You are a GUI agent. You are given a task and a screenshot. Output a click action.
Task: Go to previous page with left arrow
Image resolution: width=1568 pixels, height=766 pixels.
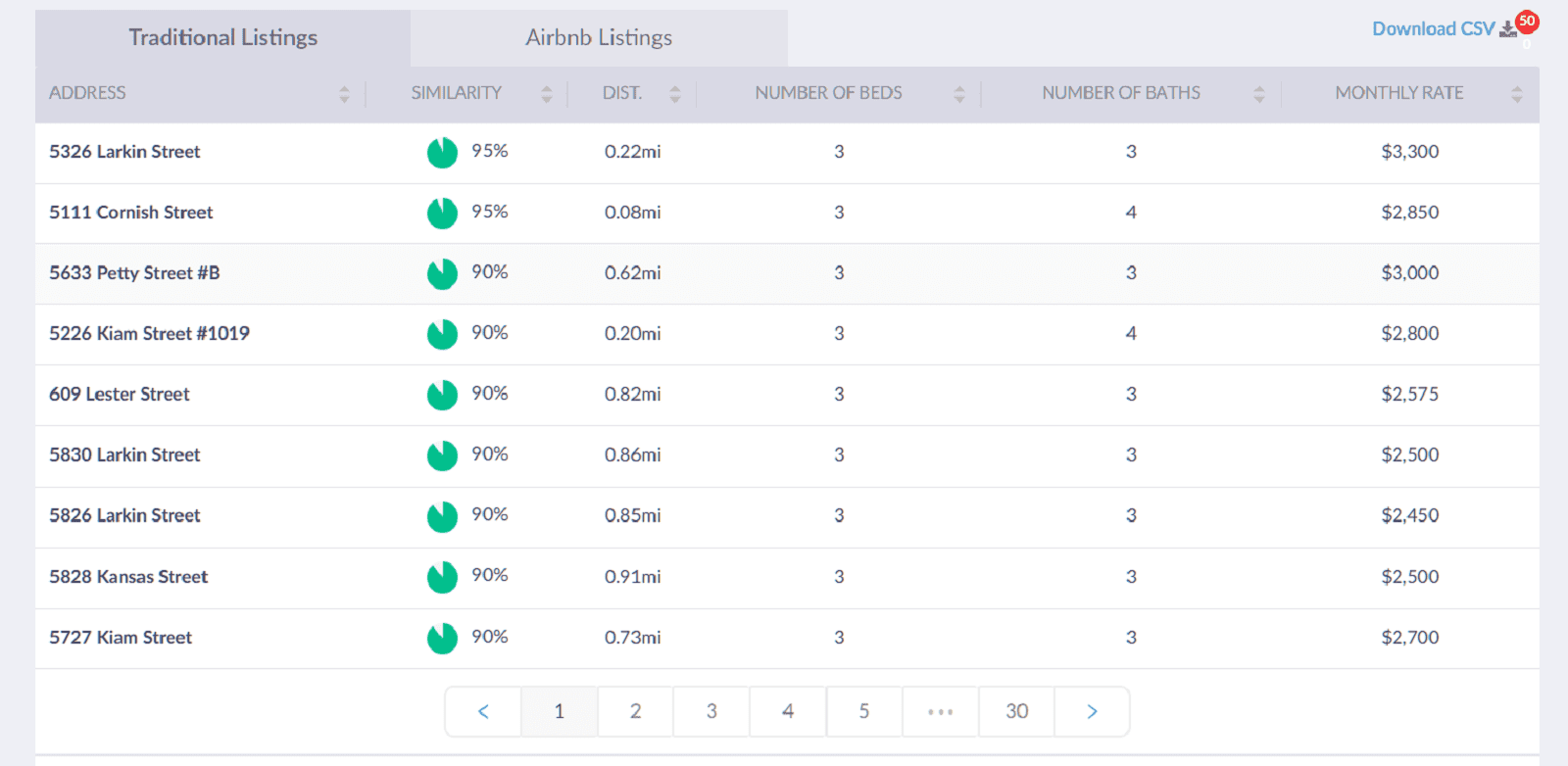click(483, 712)
